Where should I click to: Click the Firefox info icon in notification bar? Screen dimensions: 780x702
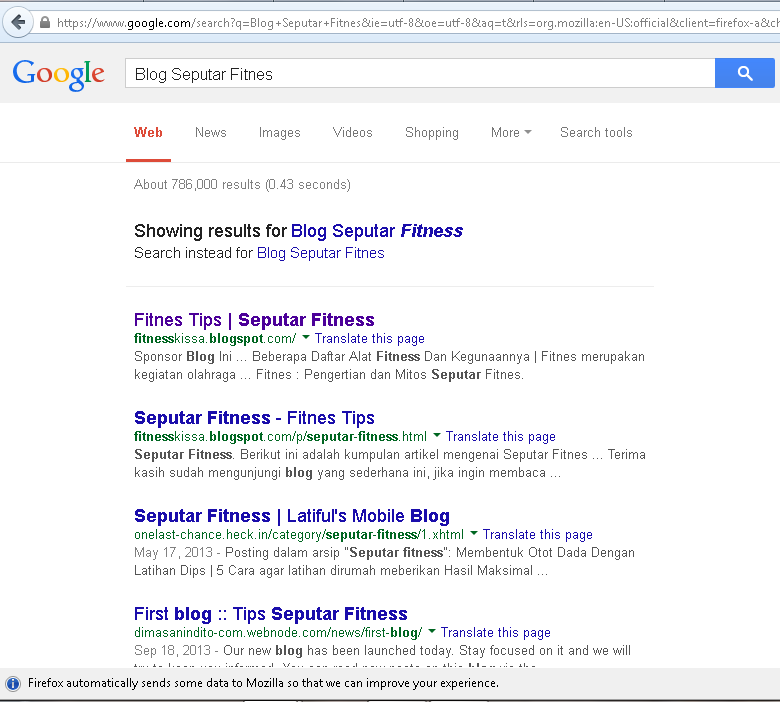point(13,684)
